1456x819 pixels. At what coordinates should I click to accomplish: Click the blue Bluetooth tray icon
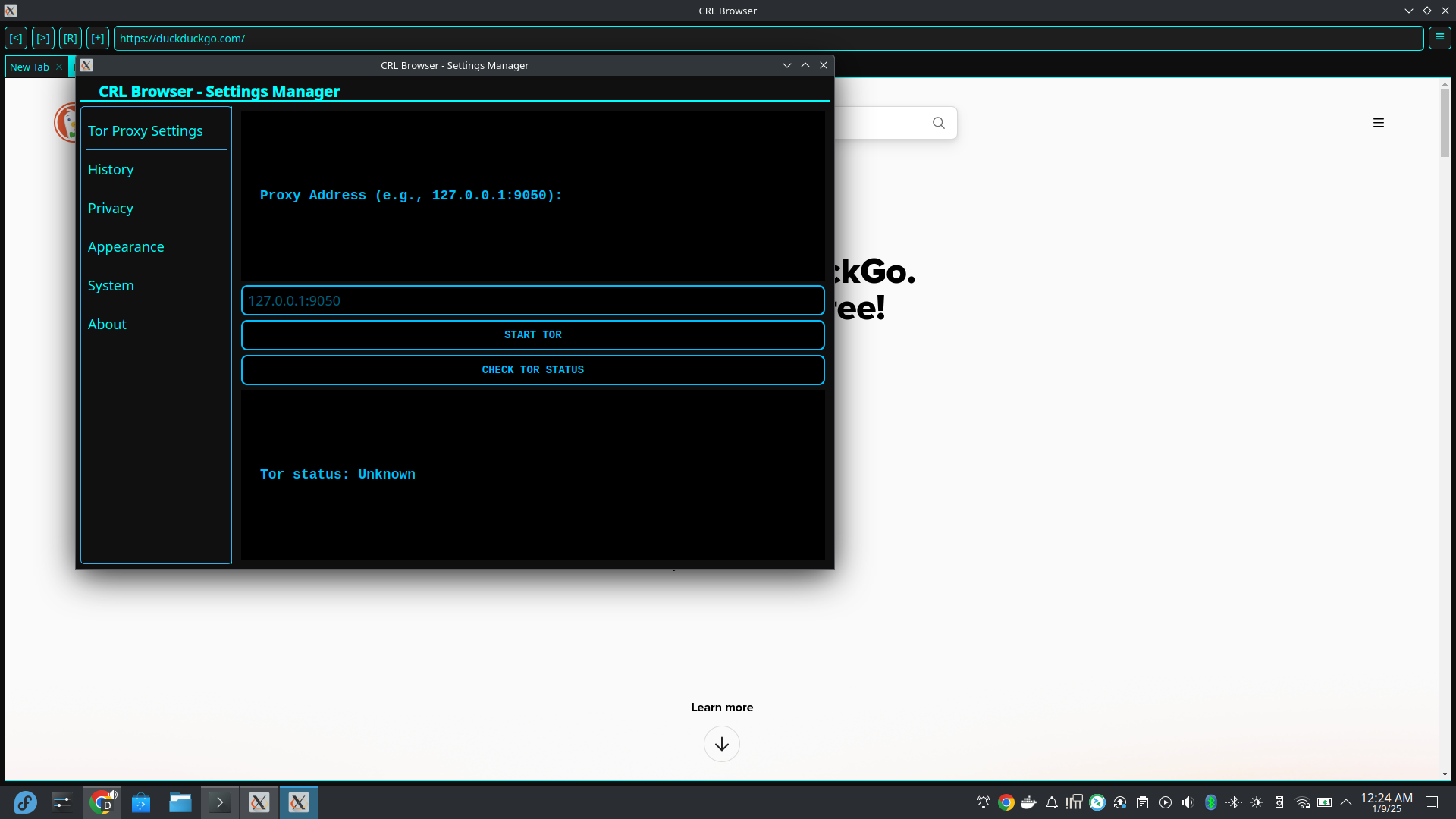tap(1211, 802)
